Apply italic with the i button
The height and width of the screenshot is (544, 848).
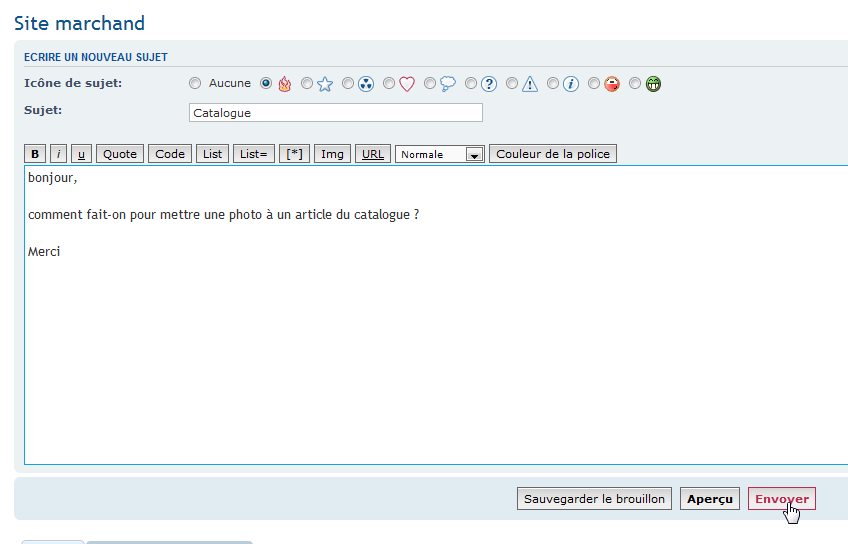(58, 154)
